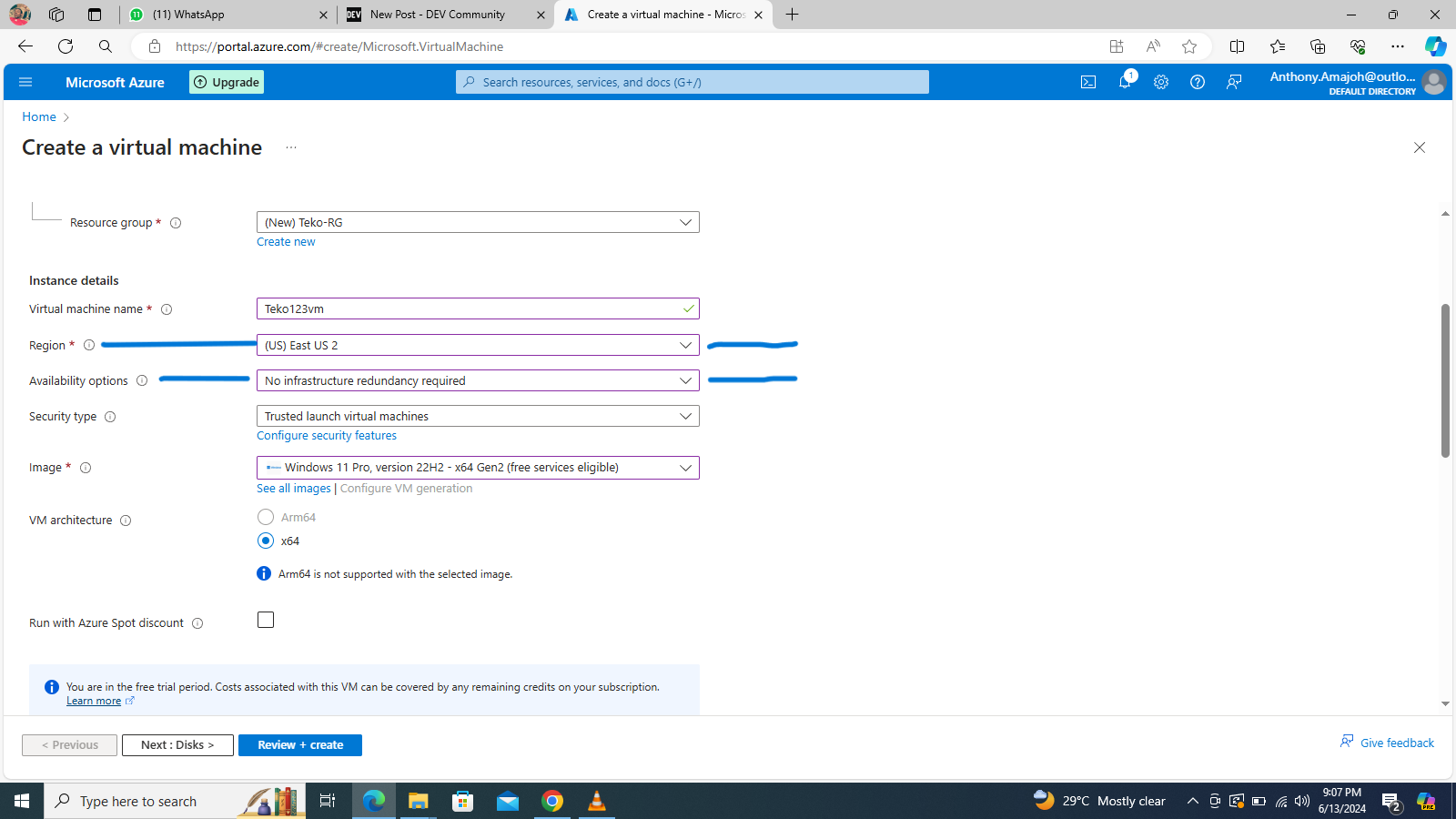Open the Availability options dropdown
1456x819 pixels.
click(478, 380)
